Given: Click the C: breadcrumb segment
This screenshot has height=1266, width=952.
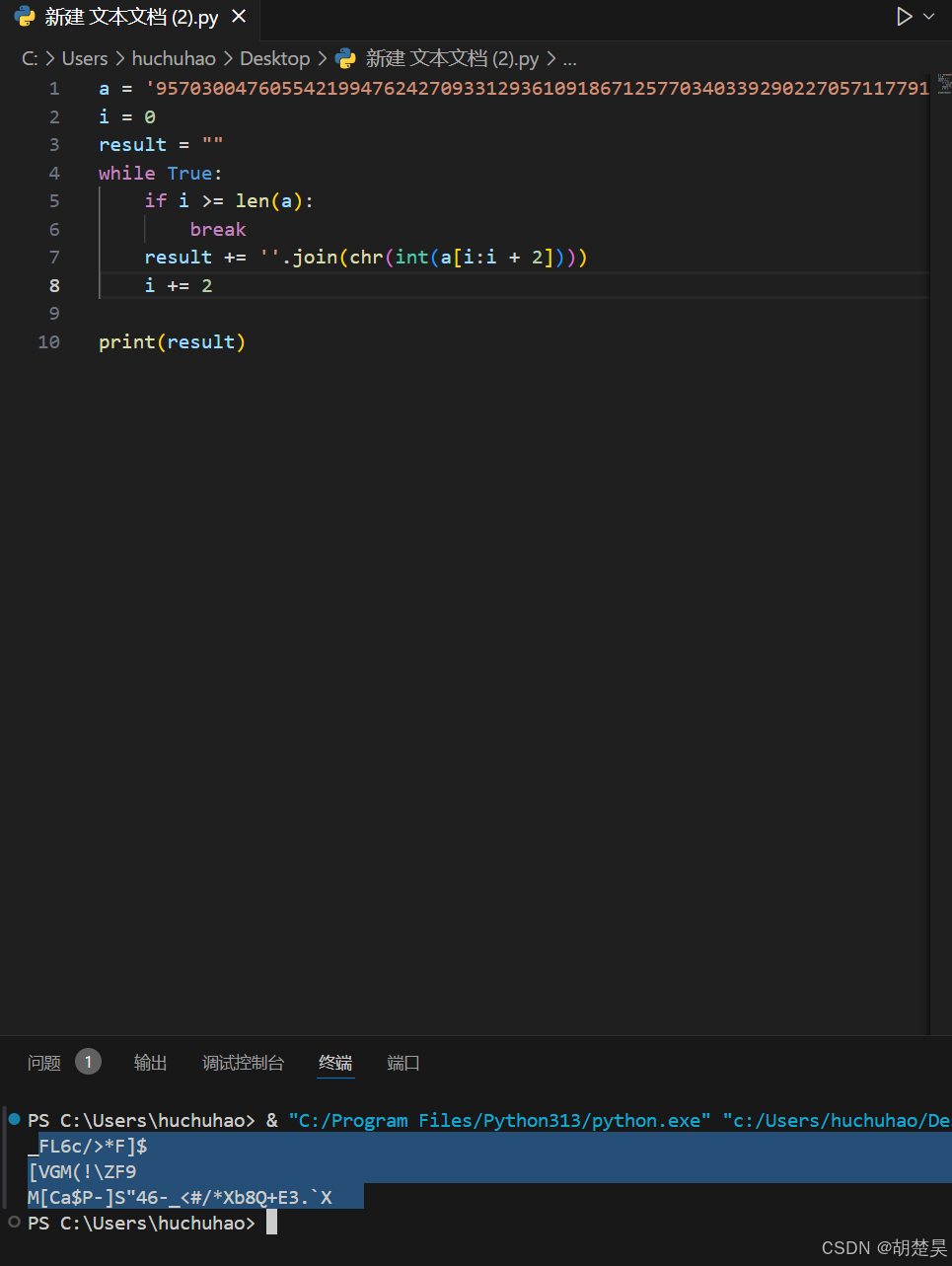Looking at the screenshot, I should (x=31, y=59).
